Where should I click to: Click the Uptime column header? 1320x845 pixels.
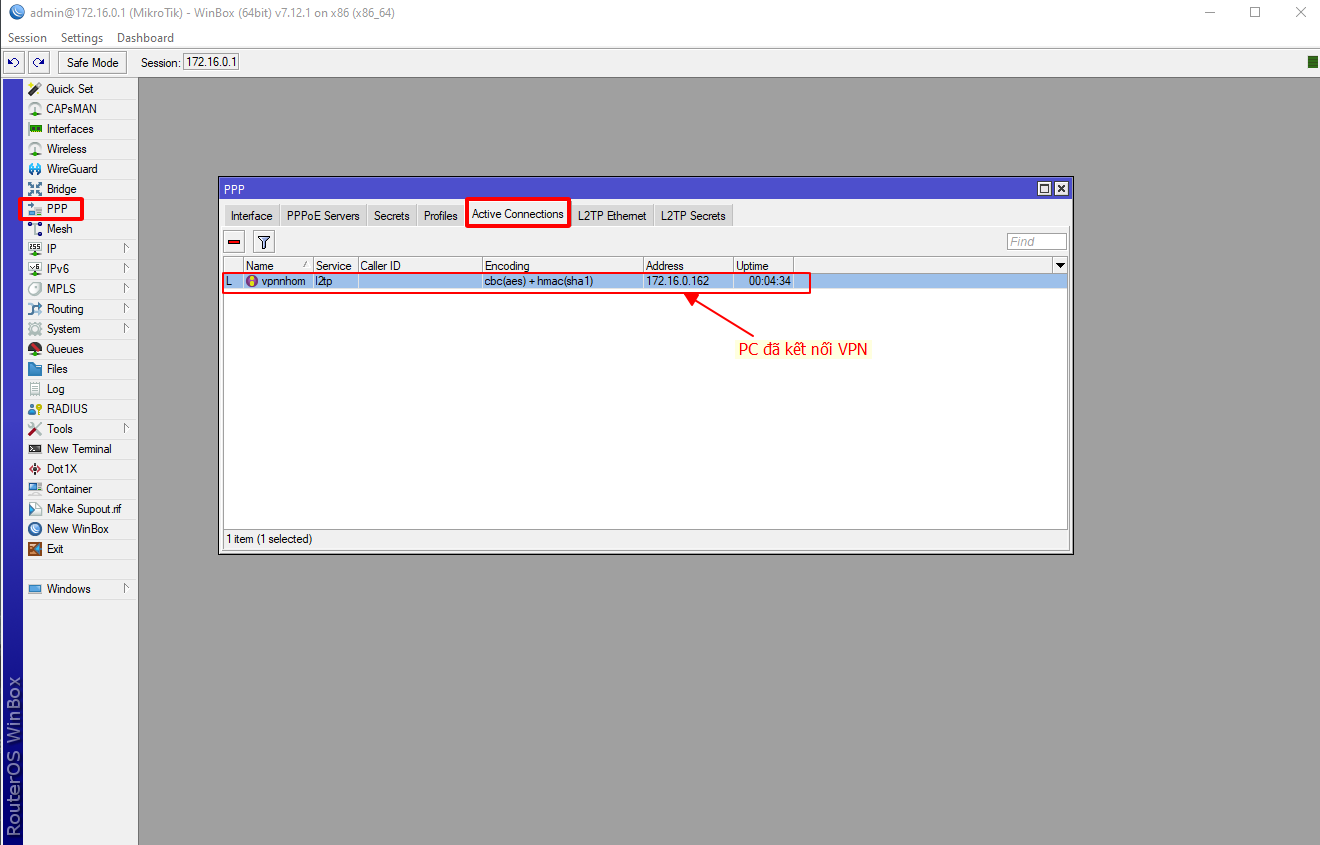point(762,266)
